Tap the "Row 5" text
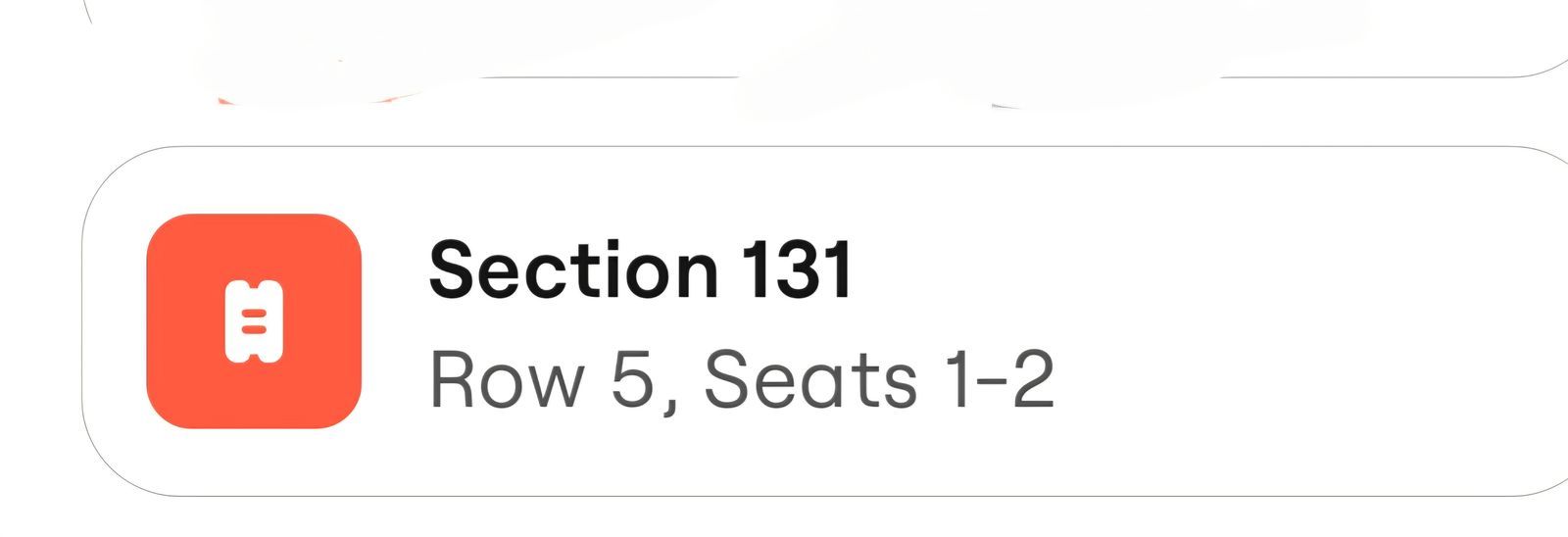The width and height of the screenshot is (1568, 537). pos(539,380)
